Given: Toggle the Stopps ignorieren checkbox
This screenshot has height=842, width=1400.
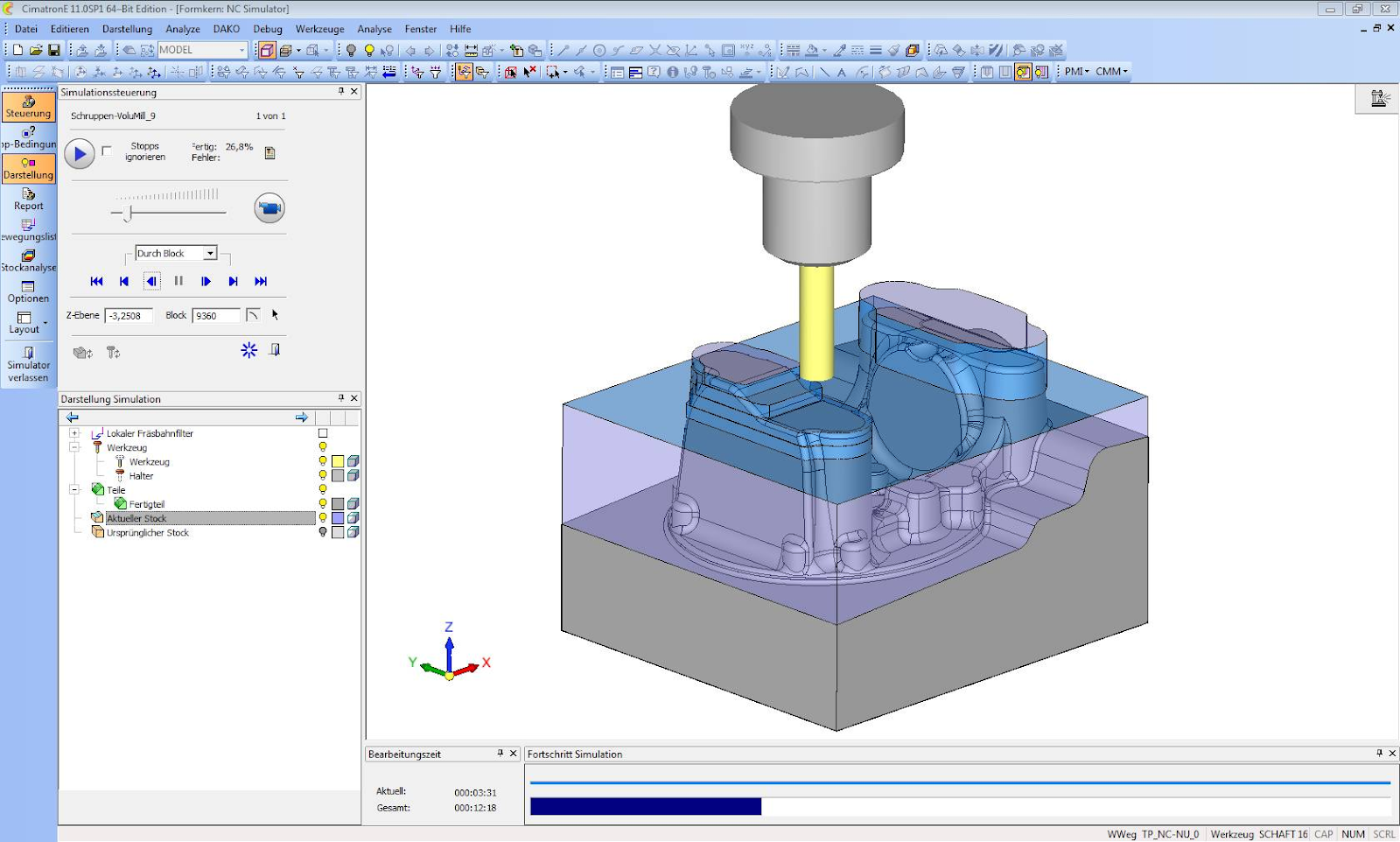Looking at the screenshot, I should click(107, 151).
